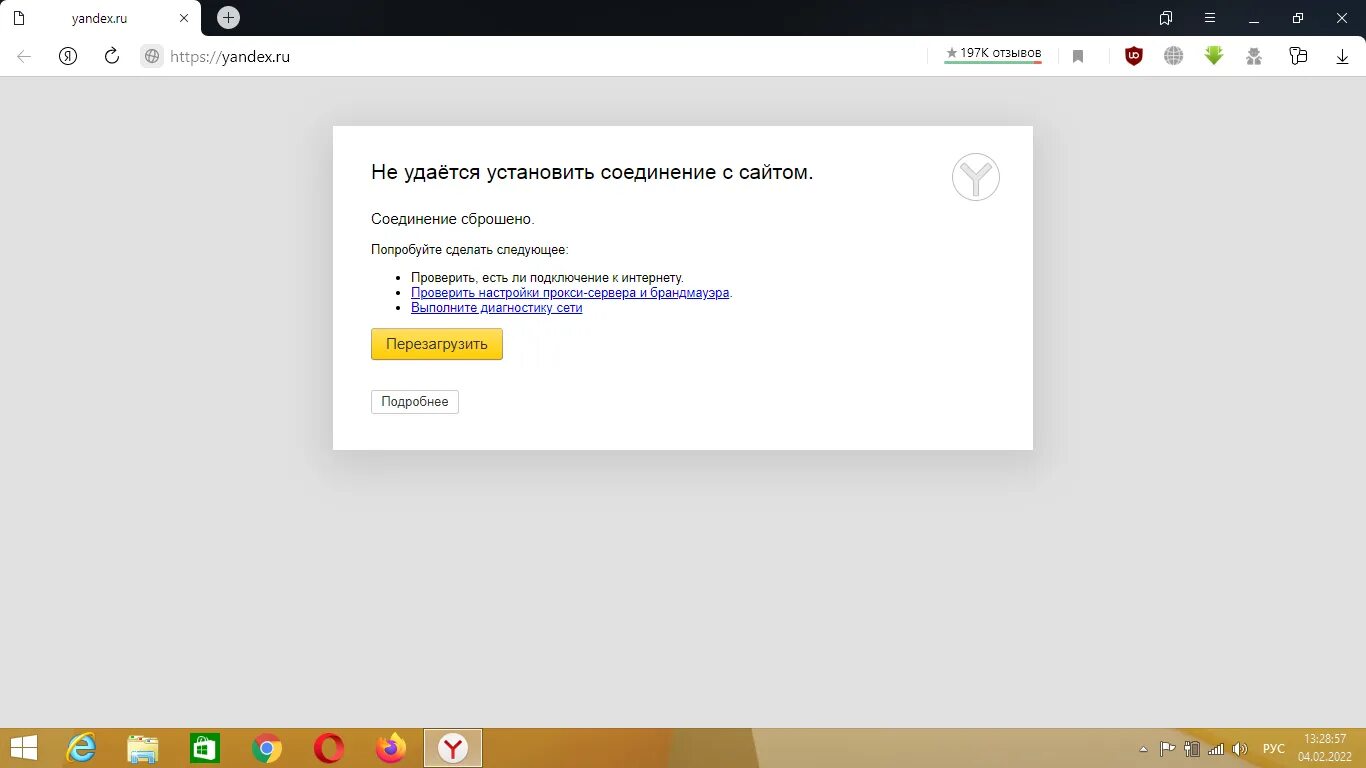
Task: Open the browser downloads panel
Action: [x=1342, y=57]
